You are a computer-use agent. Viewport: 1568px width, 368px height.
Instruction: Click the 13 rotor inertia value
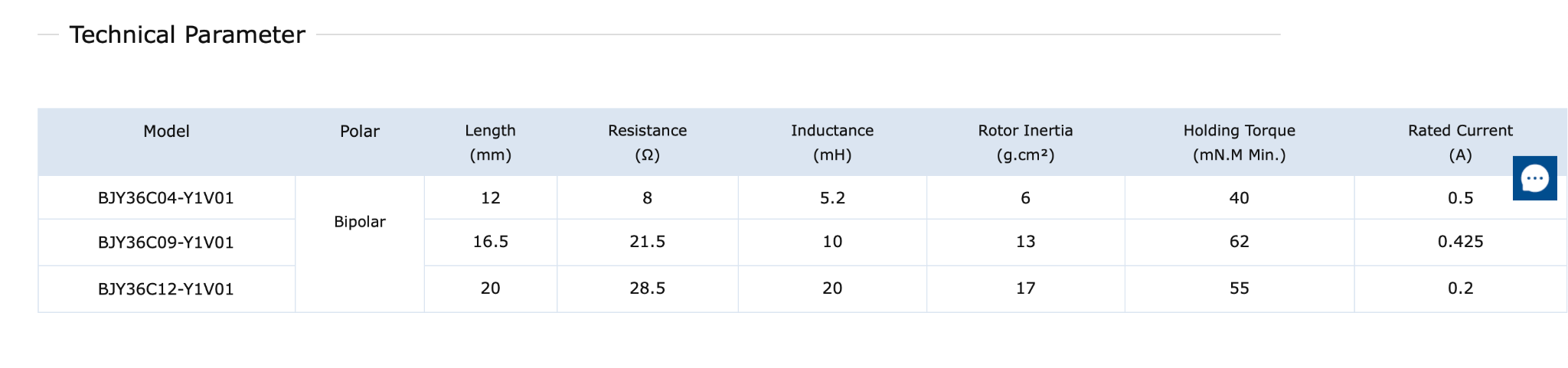pos(1025,242)
